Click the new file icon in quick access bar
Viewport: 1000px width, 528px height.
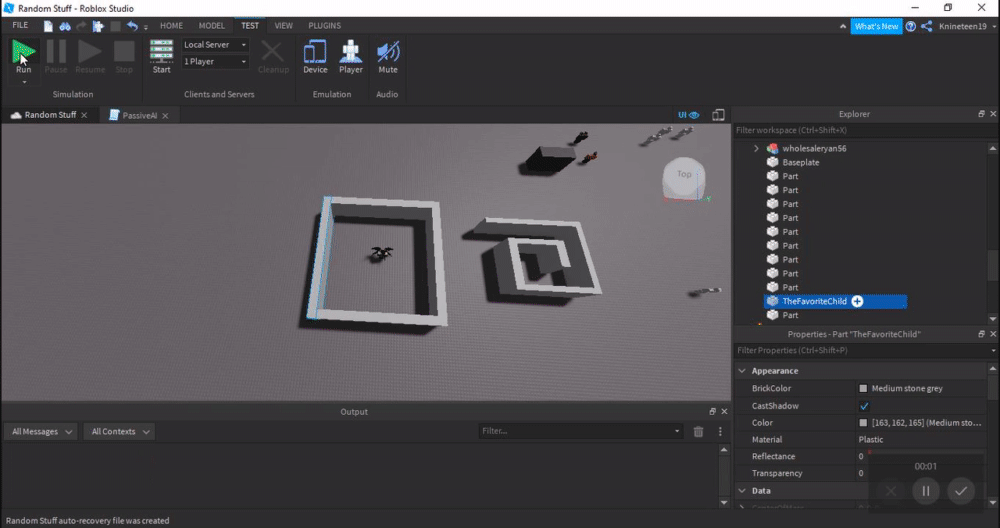tap(48, 26)
